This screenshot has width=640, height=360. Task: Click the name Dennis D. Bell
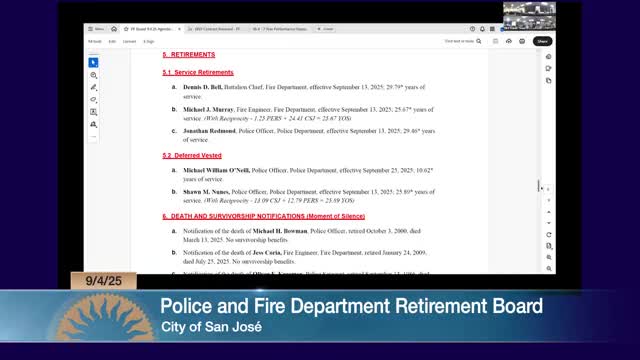[202, 87]
